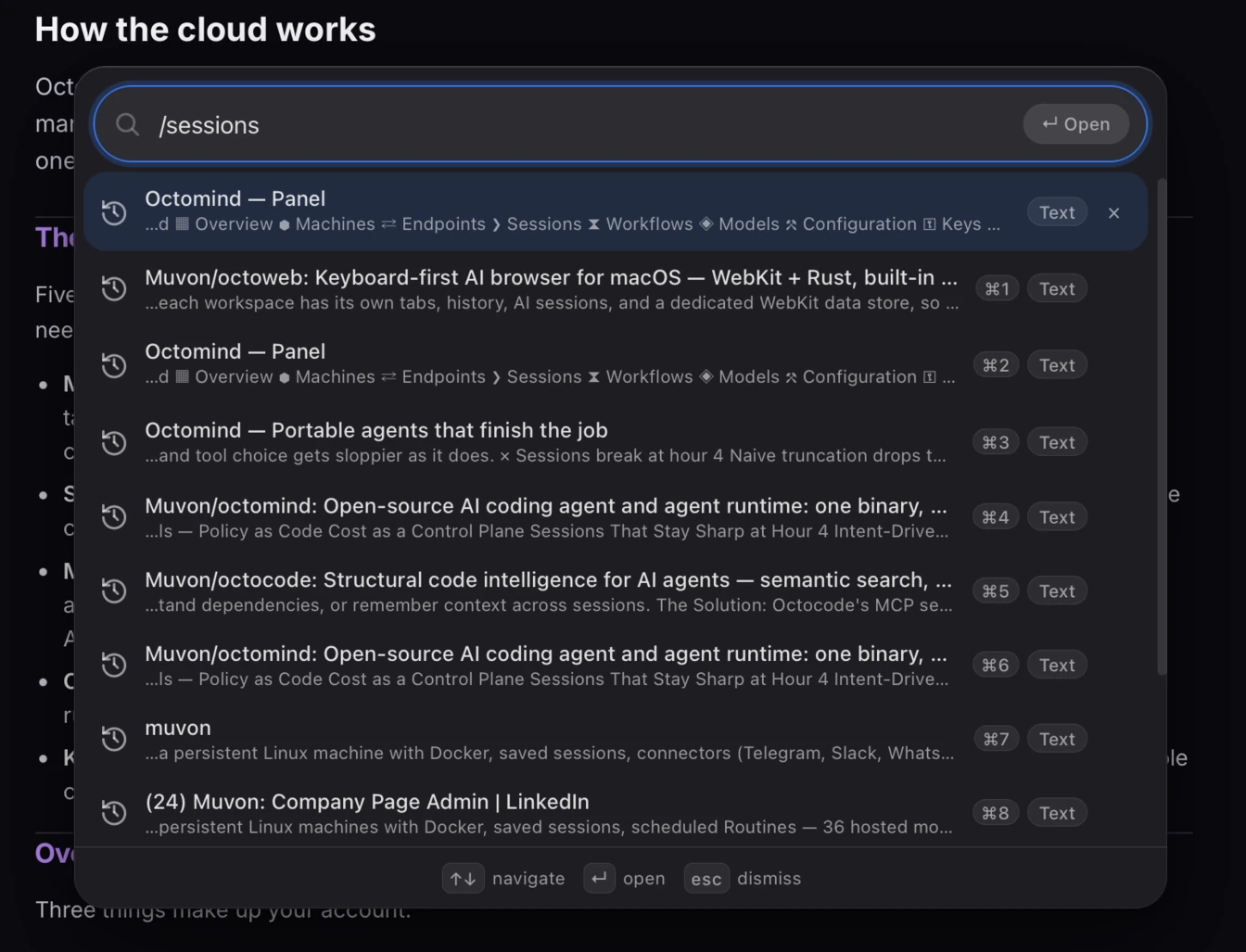
Task: Click Text badge next to ⌘2
Action: pyautogui.click(x=1057, y=365)
